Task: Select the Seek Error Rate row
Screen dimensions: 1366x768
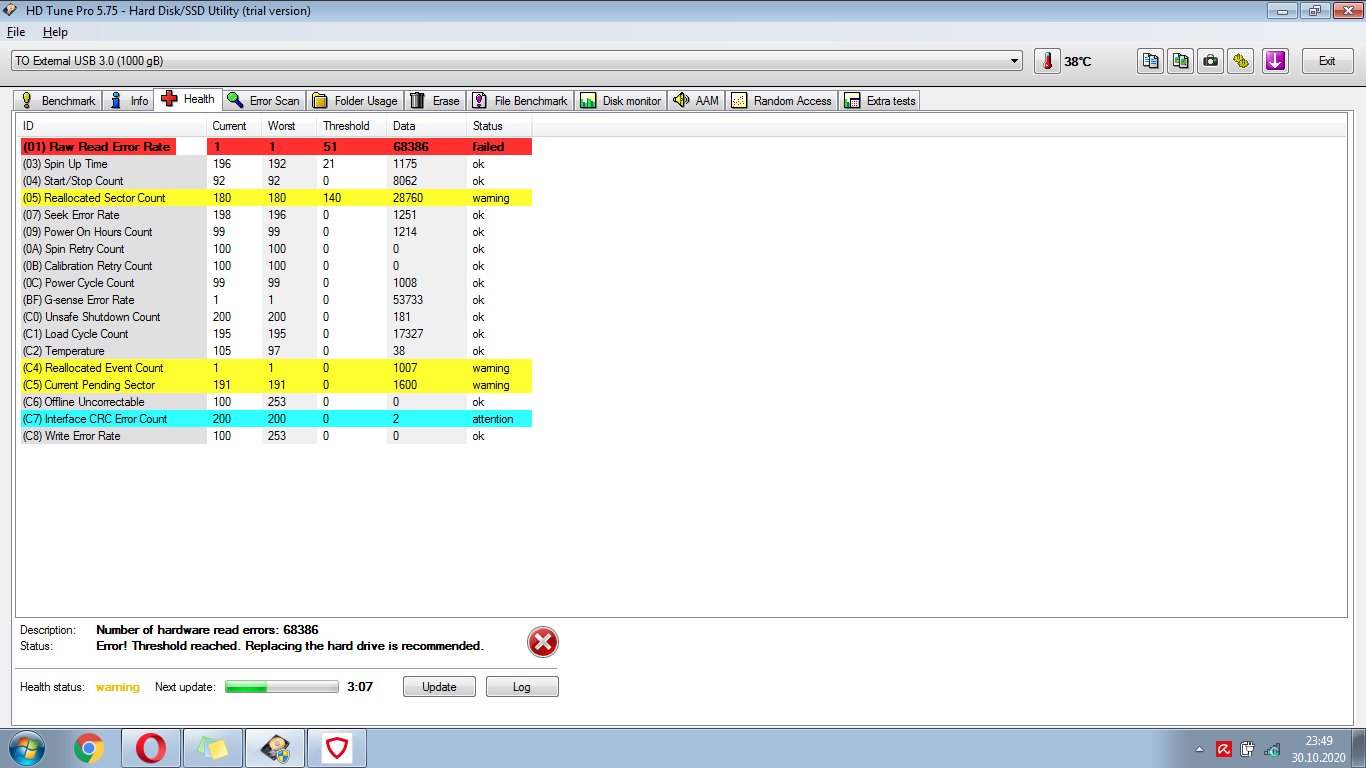Action: tap(276, 215)
